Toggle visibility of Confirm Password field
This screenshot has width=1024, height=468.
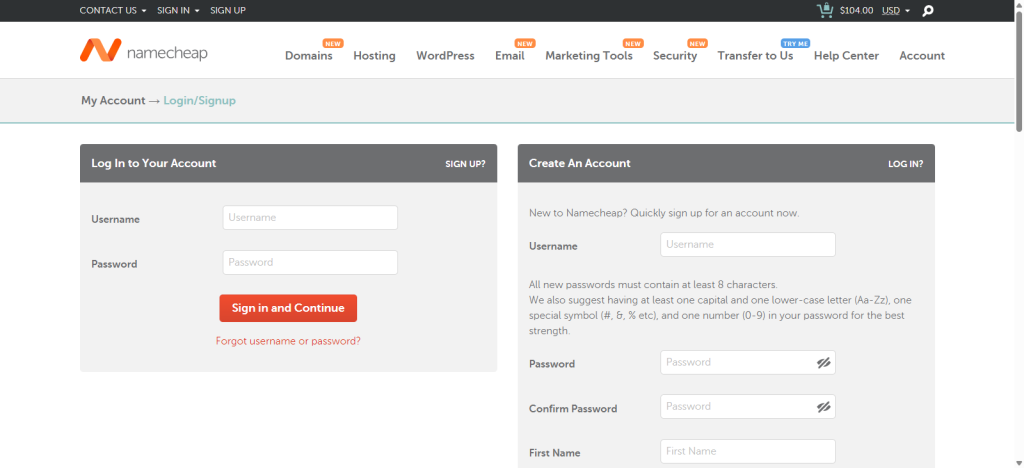pos(824,407)
